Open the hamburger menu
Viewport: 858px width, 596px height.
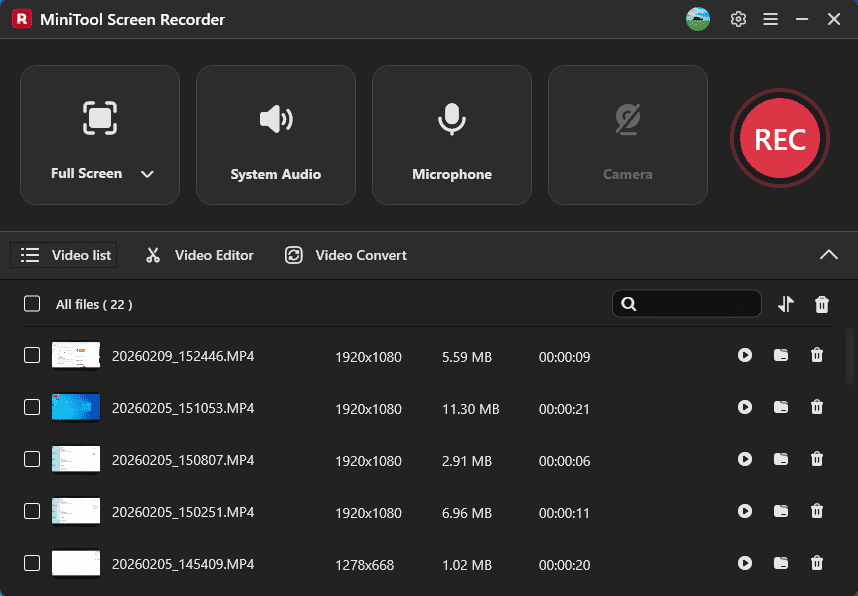pyautogui.click(x=770, y=18)
